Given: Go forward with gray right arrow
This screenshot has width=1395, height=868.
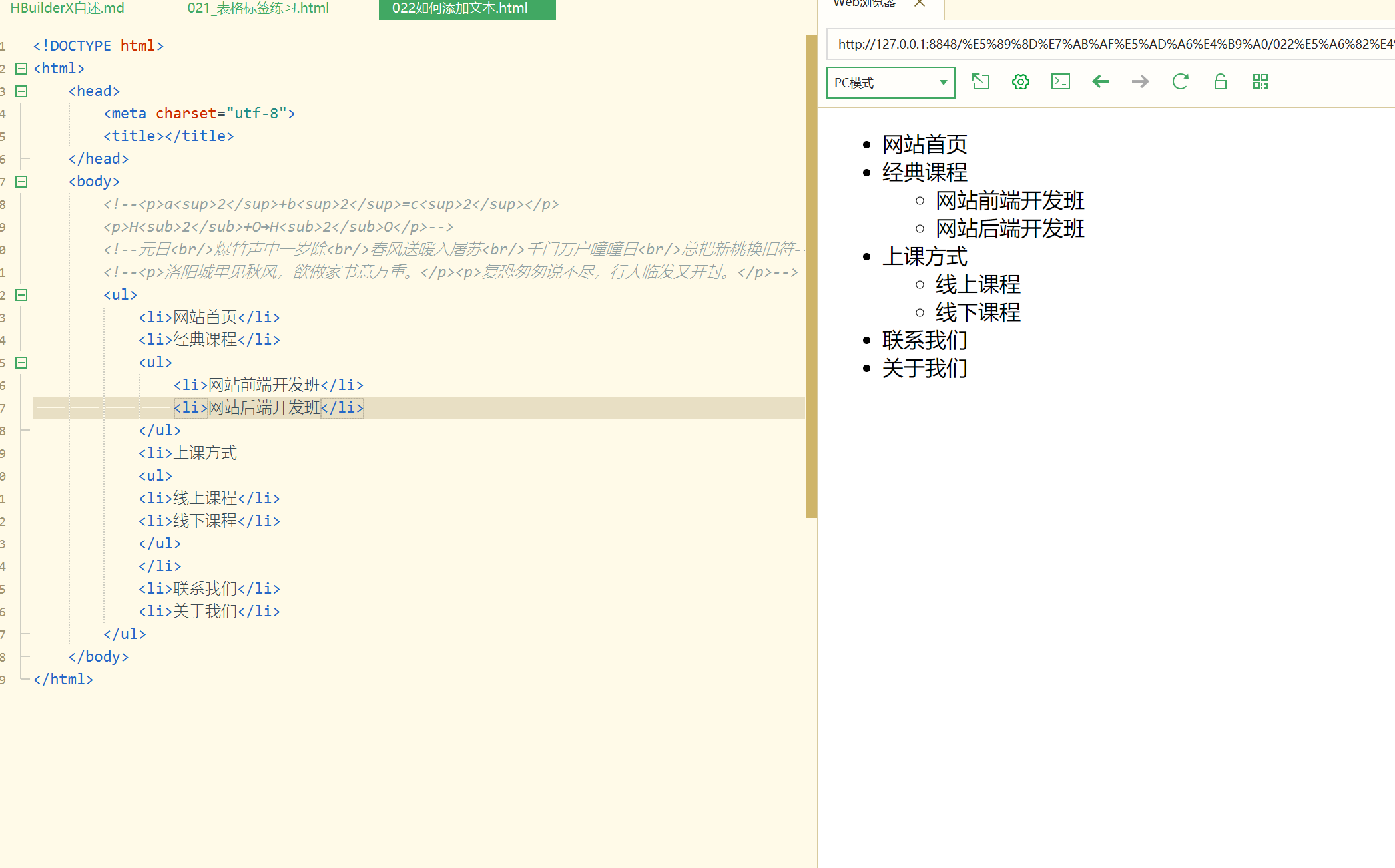Looking at the screenshot, I should click(1140, 82).
